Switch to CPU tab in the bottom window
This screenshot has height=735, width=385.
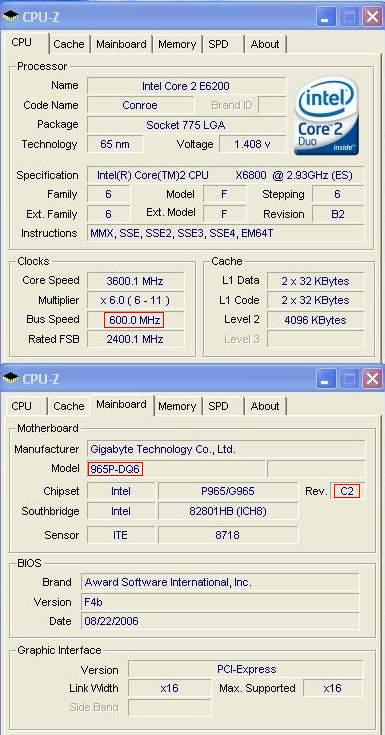click(x=22, y=406)
